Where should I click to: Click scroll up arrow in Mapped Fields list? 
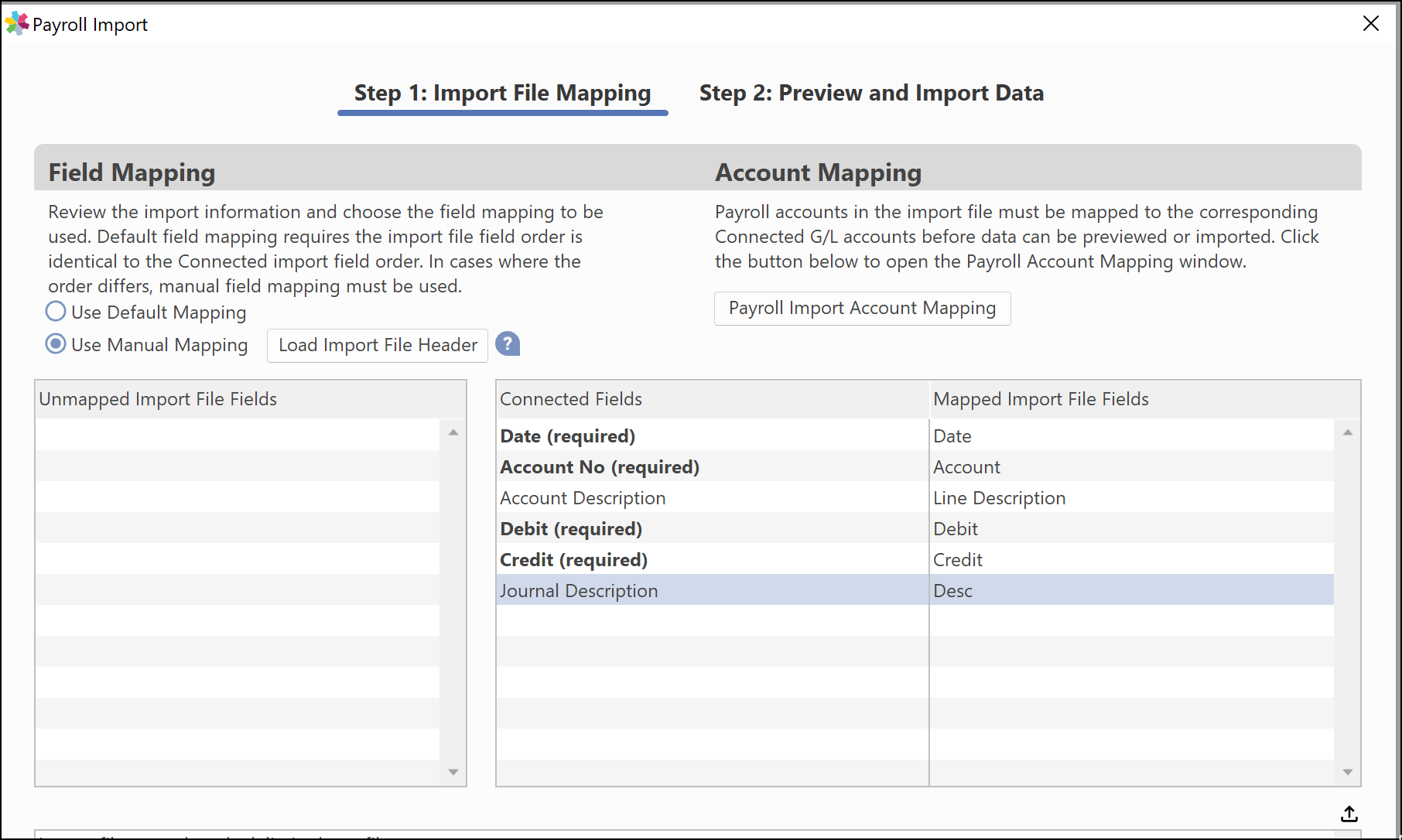click(x=1348, y=432)
